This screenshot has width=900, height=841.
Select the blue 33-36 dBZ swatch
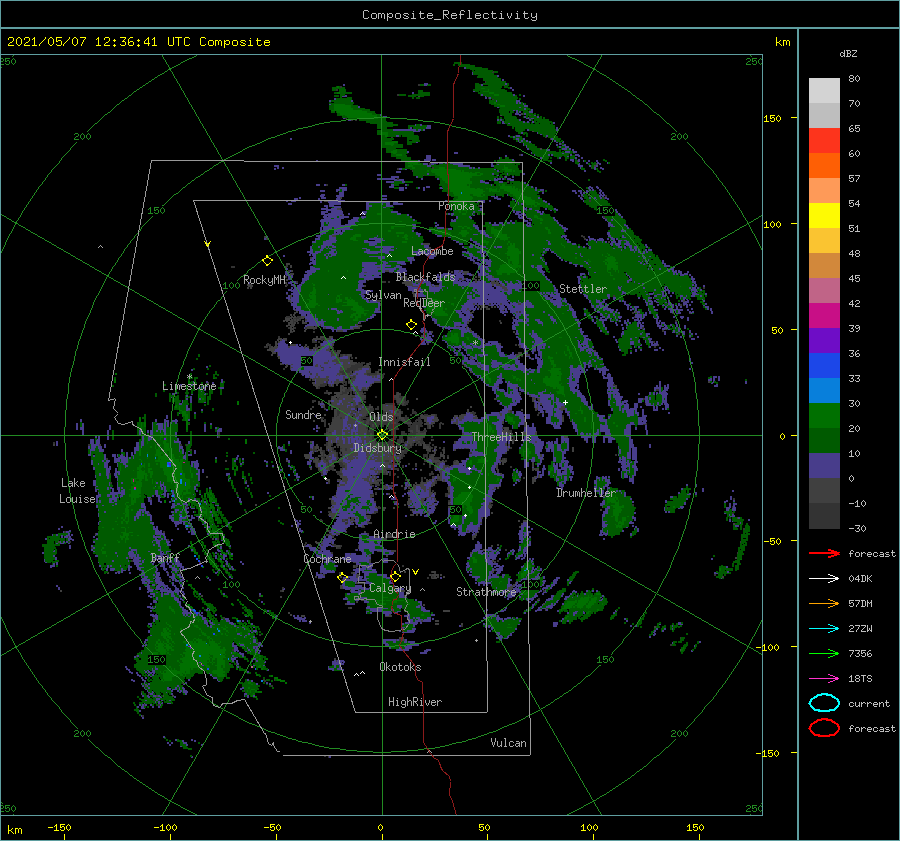[824, 366]
